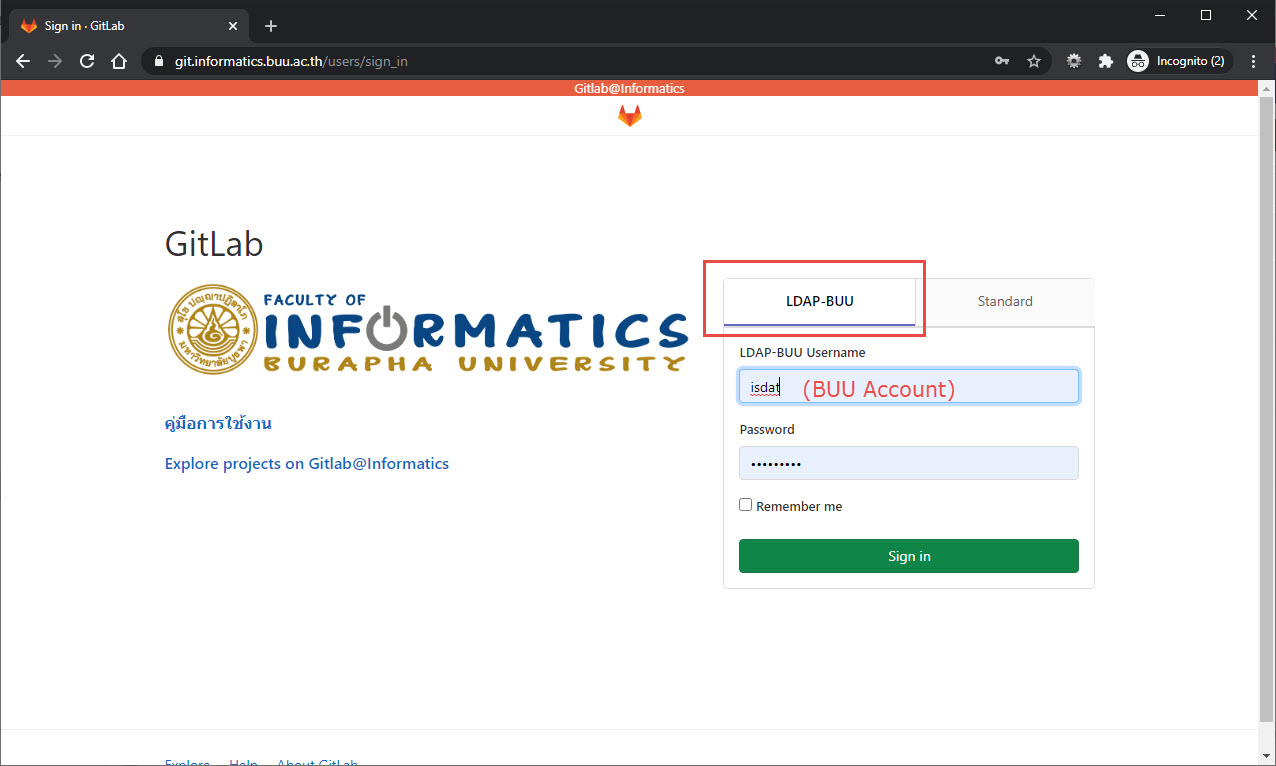Open saved passwords key icon
1276x766 pixels.
(1002, 61)
